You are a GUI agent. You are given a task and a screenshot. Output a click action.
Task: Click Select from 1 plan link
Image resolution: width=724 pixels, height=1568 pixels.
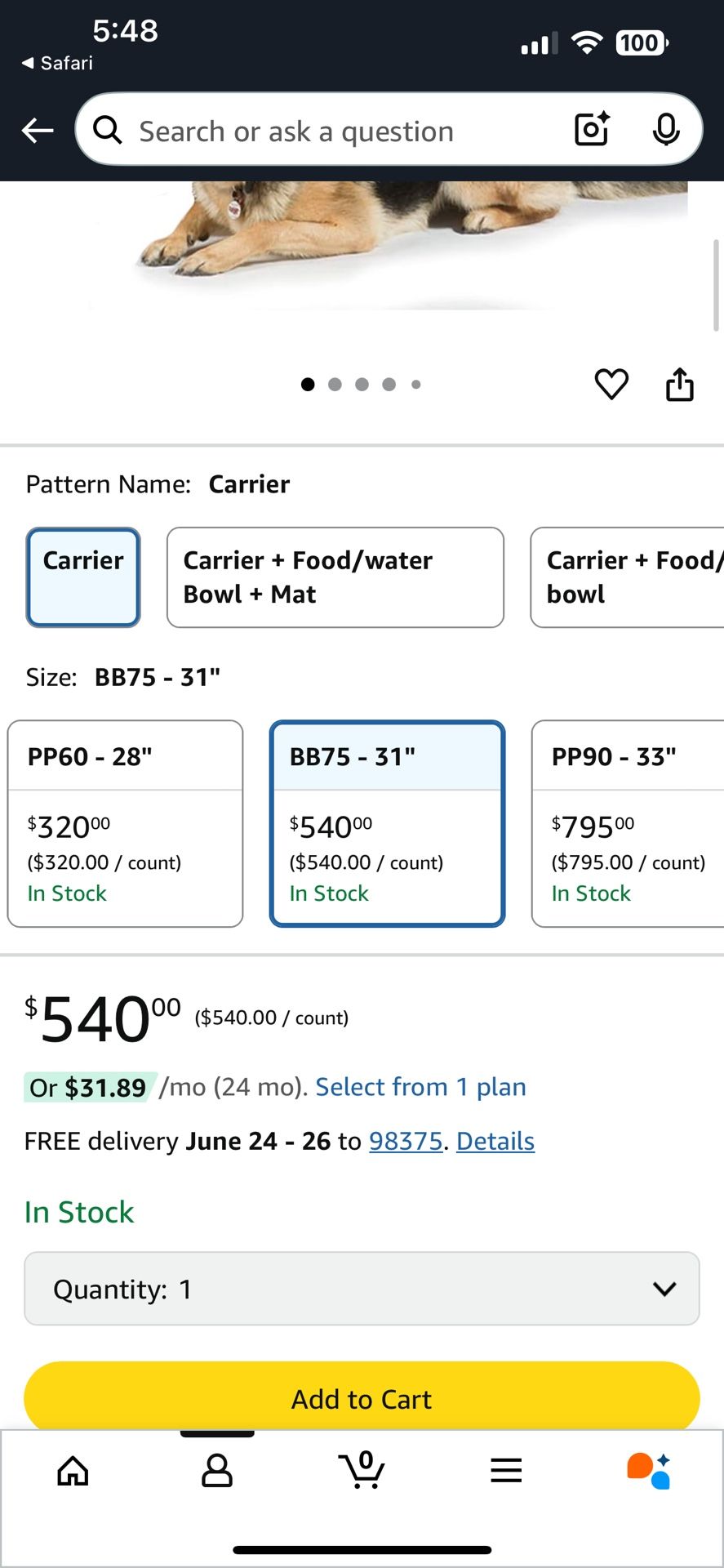(x=420, y=1087)
